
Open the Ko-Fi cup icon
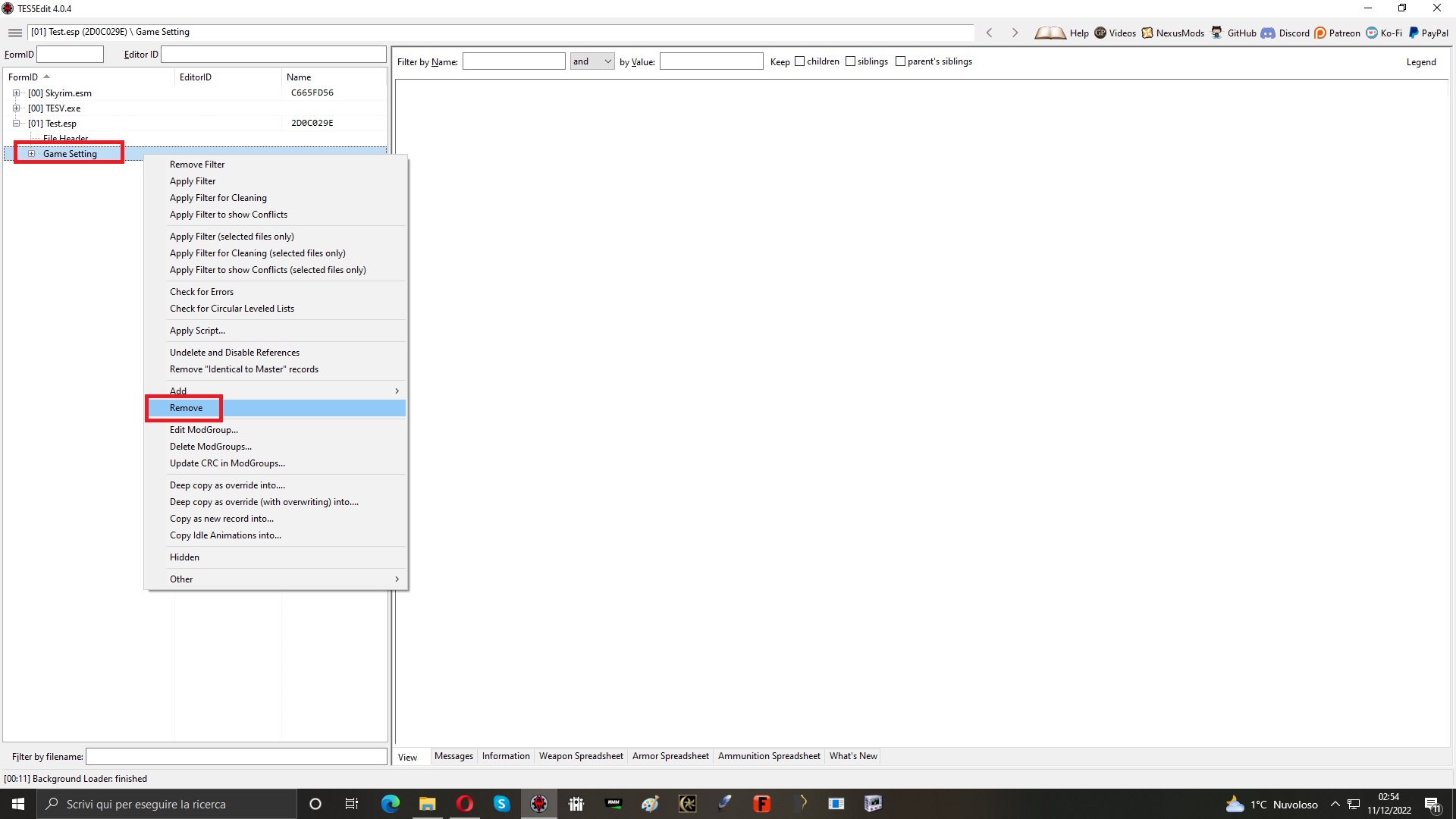point(1372,33)
